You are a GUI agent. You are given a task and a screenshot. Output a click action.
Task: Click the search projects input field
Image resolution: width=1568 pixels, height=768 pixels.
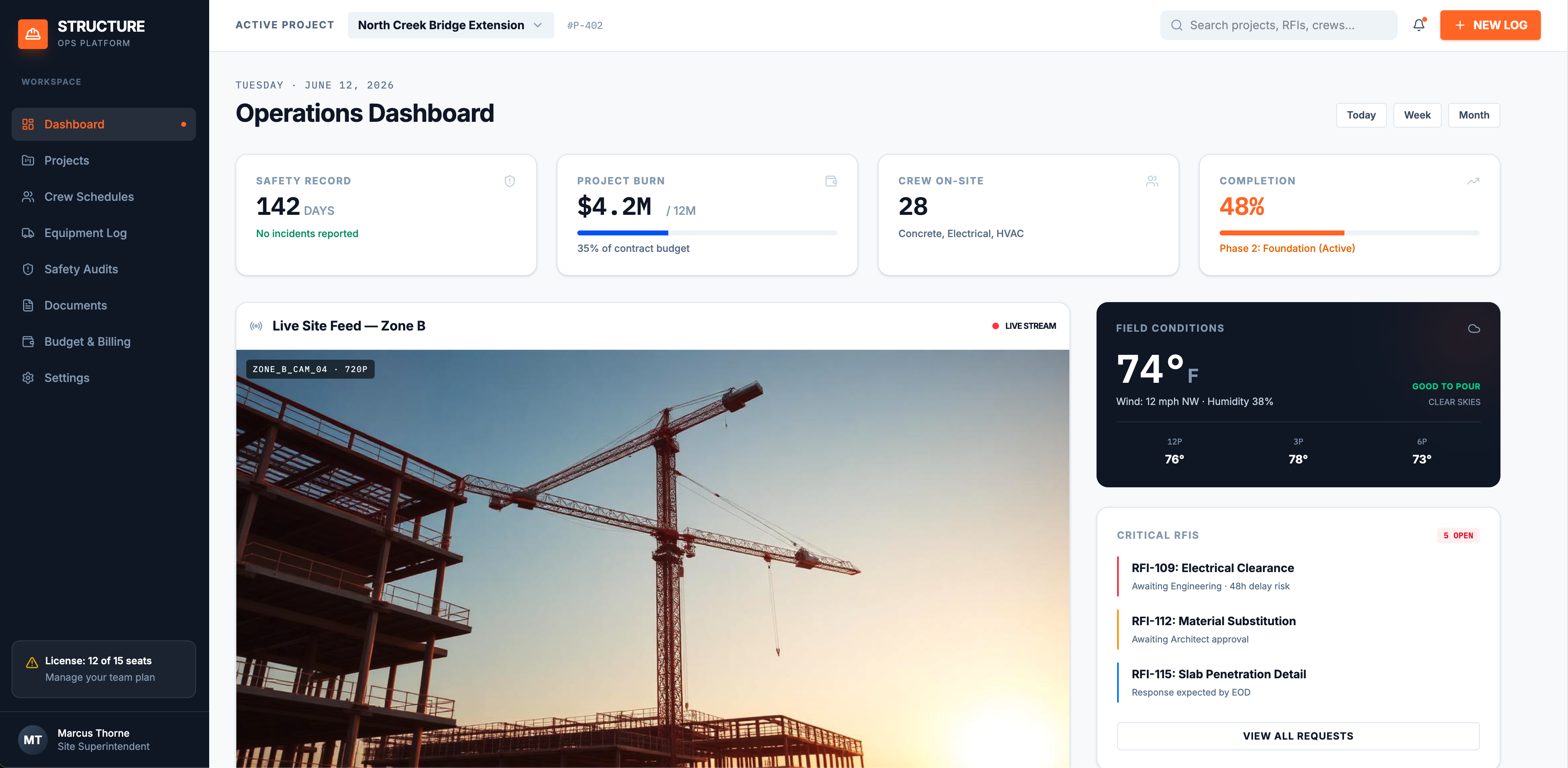1278,25
